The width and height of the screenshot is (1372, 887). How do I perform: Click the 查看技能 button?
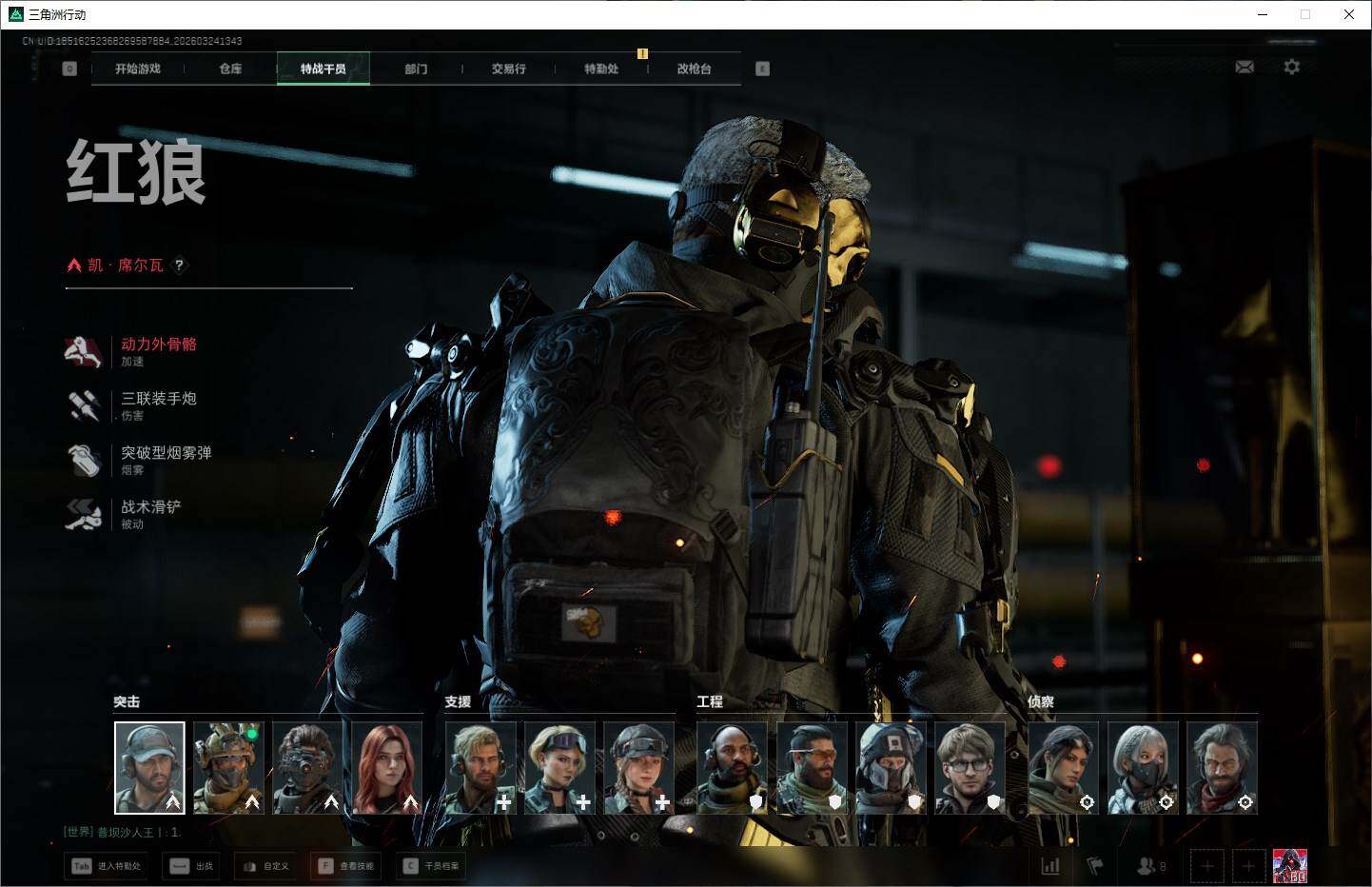(x=346, y=866)
